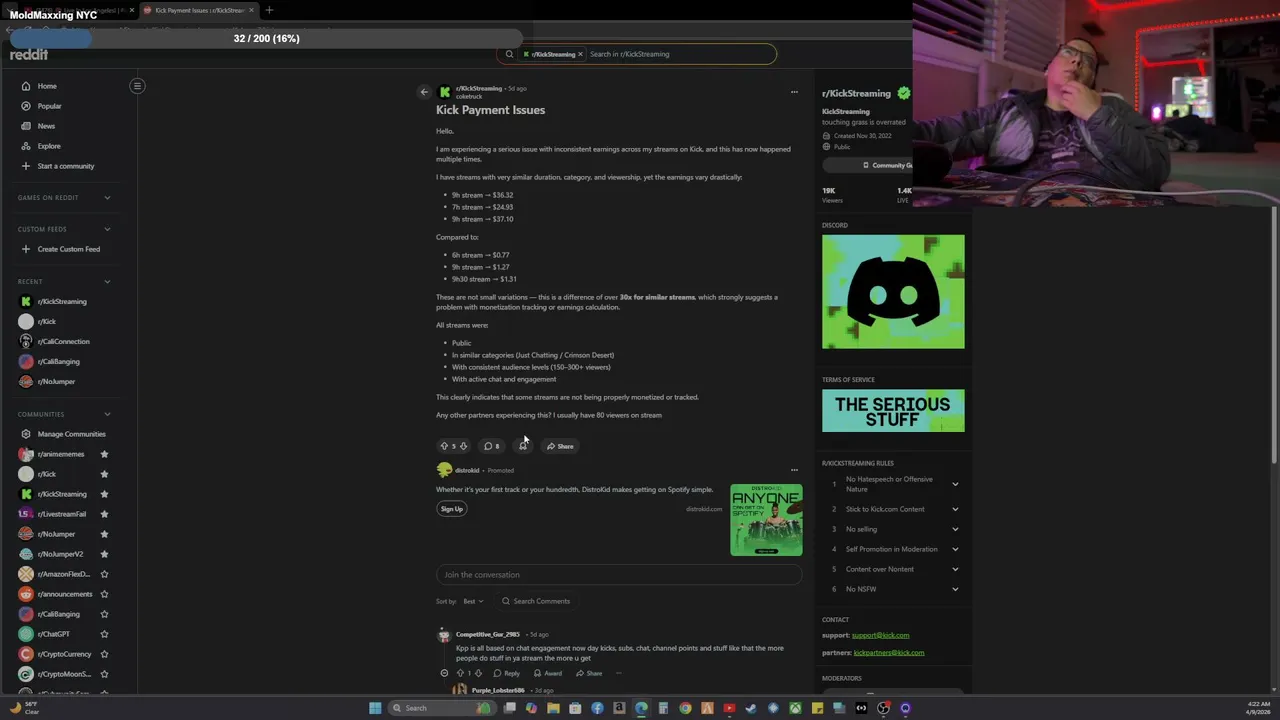Image resolution: width=1280 pixels, height=720 pixels.
Task: Favorite r/announcements with star
Action: (x=104, y=594)
